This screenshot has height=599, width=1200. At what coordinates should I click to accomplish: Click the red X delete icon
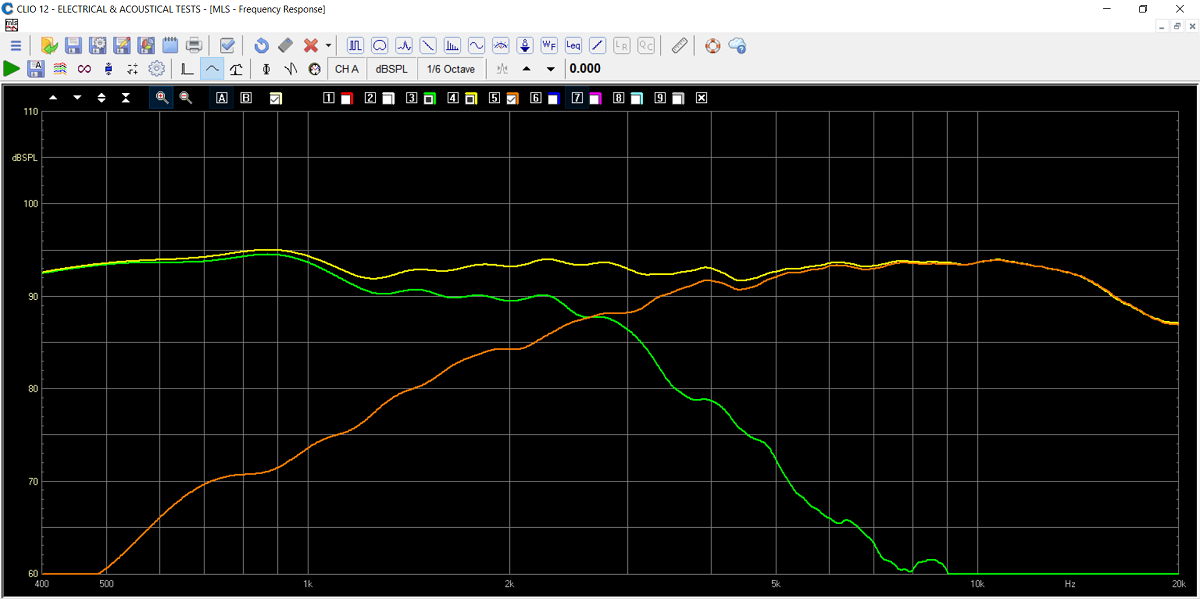tap(311, 45)
